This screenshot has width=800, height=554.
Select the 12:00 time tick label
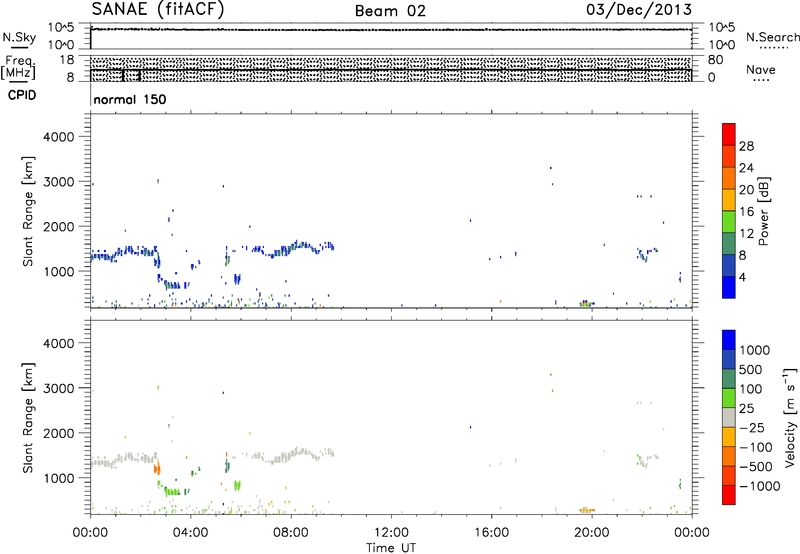tap(391, 533)
